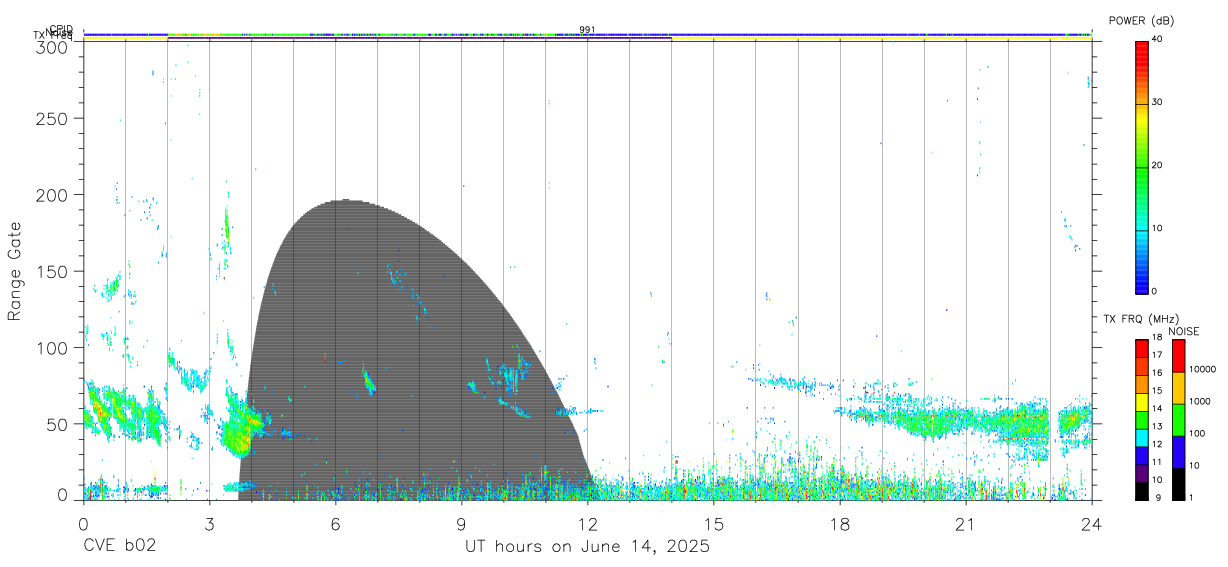Click the blue NOISE segment between 10 and 100

1178,451
